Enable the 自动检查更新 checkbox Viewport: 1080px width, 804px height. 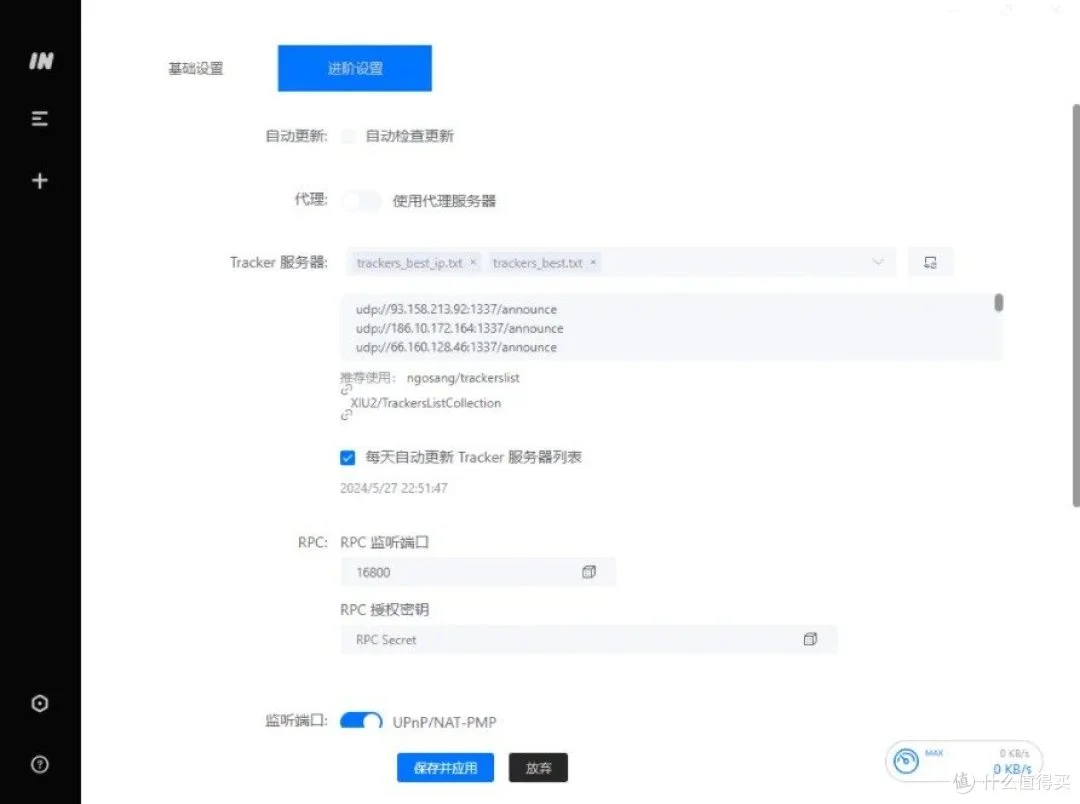(x=349, y=136)
